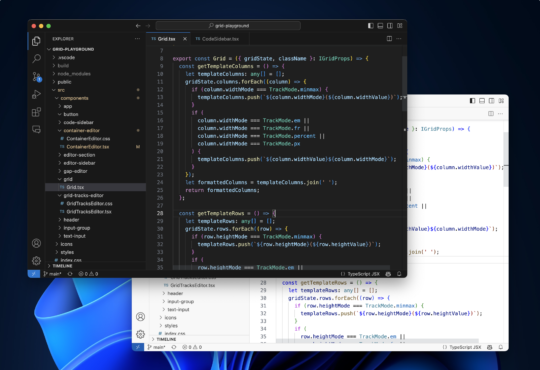
Task: Open errors and warnings in light status bar
Action: (192, 347)
